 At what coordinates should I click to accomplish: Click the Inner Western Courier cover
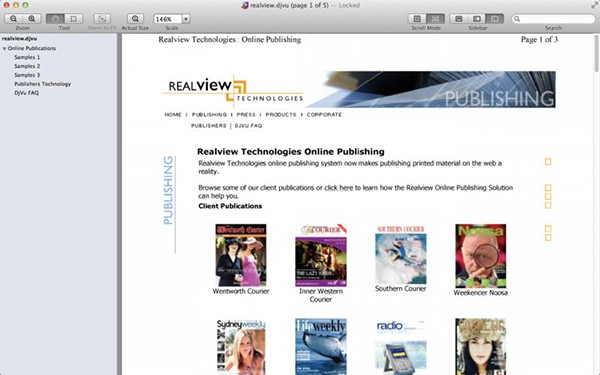coord(321,255)
